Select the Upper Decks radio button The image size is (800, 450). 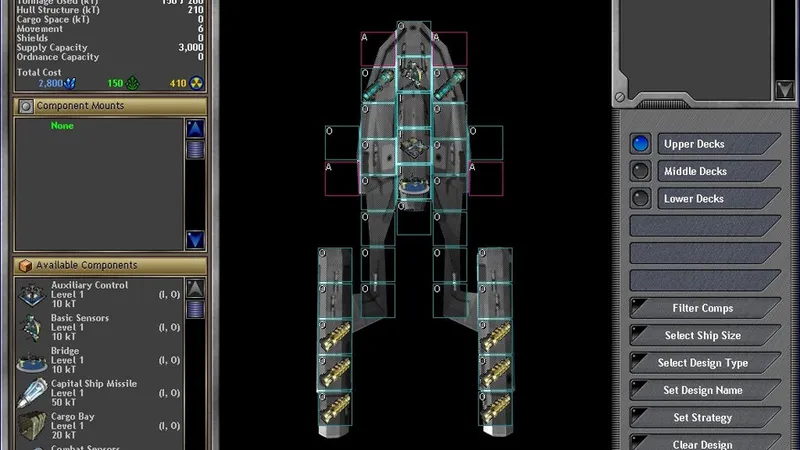640,144
